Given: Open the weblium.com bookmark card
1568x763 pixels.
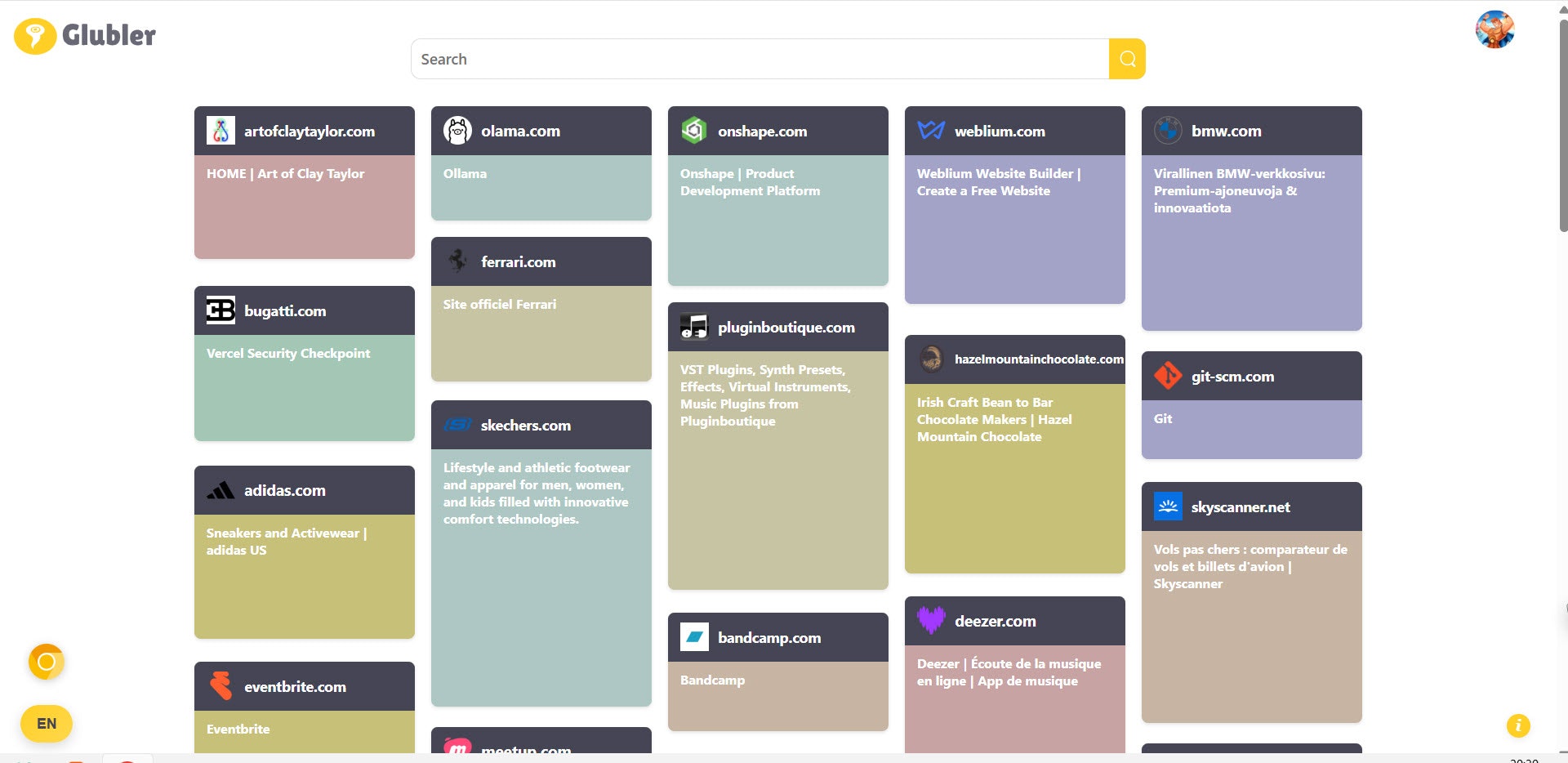Looking at the screenshot, I should [1014, 204].
